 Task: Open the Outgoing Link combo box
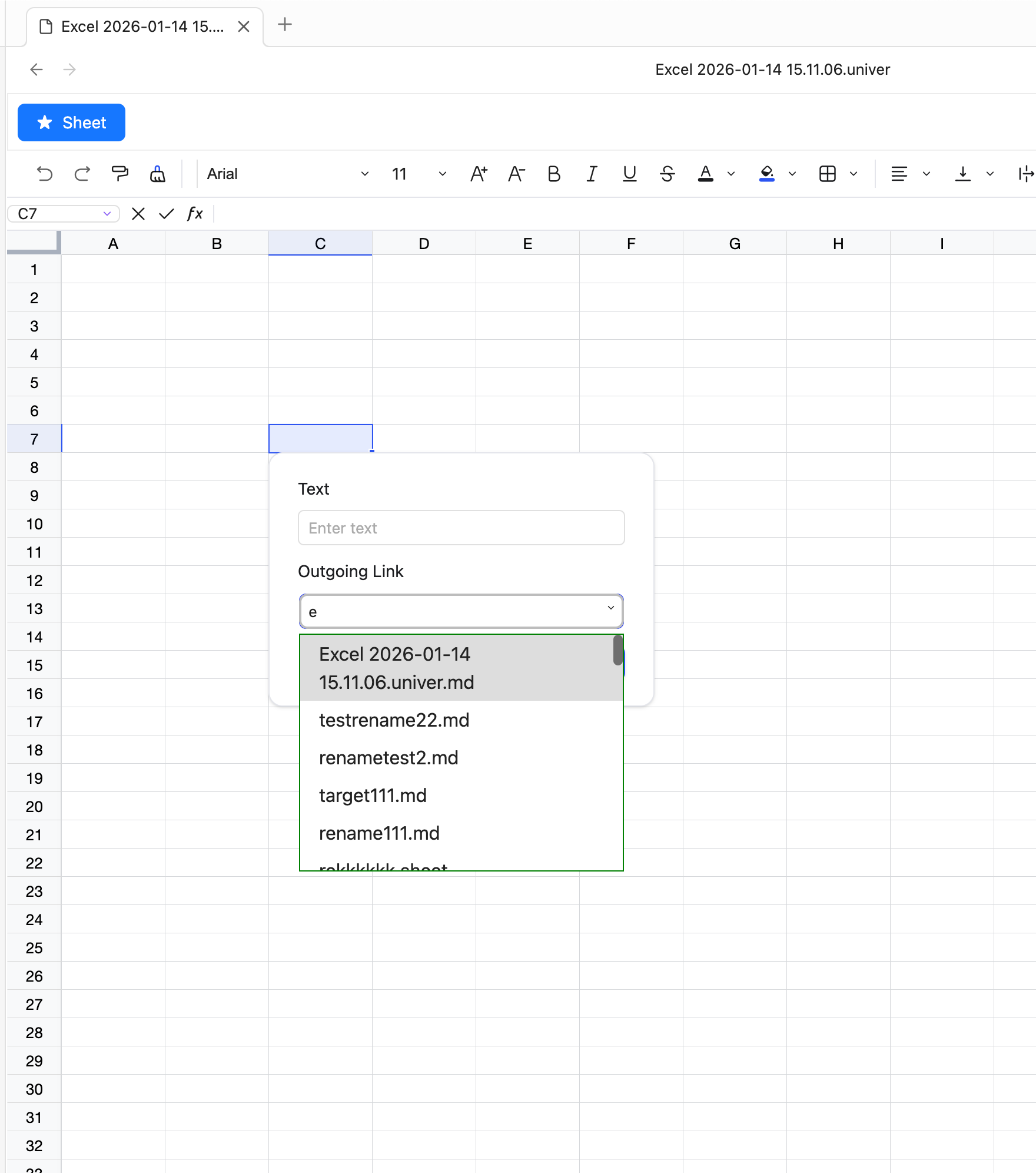point(461,611)
